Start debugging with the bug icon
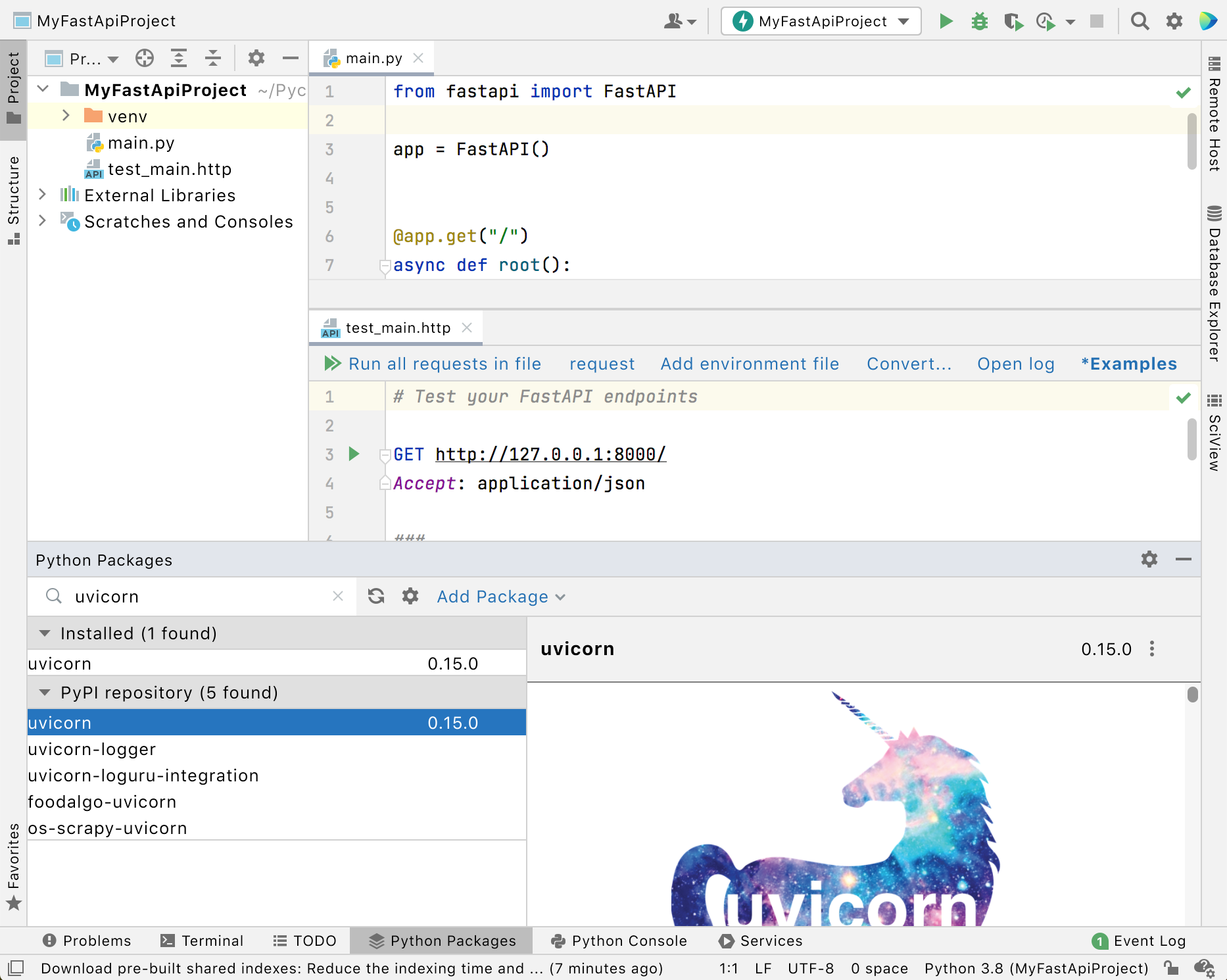This screenshot has width=1227, height=980. click(980, 20)
